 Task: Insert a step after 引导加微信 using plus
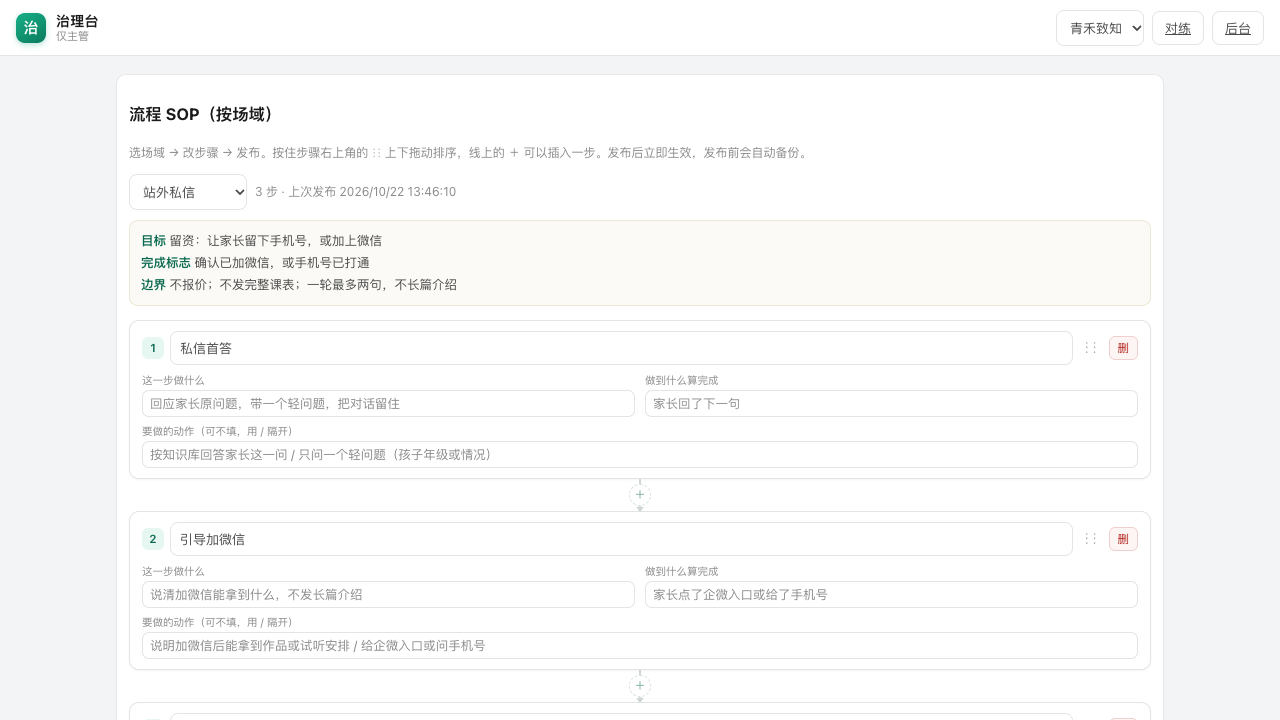click(640, 686)
